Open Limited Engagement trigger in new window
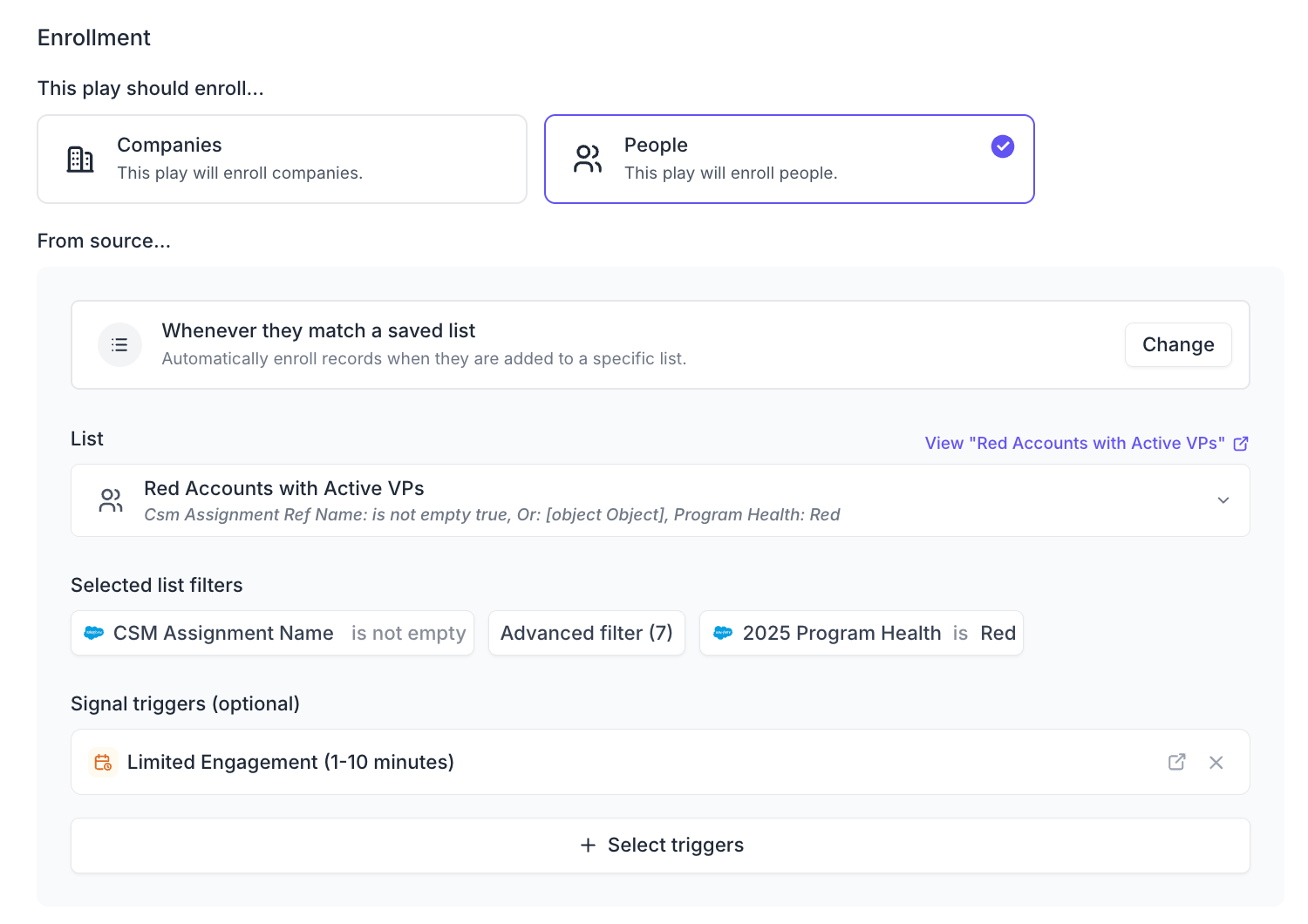 (x=1176, y=762)
